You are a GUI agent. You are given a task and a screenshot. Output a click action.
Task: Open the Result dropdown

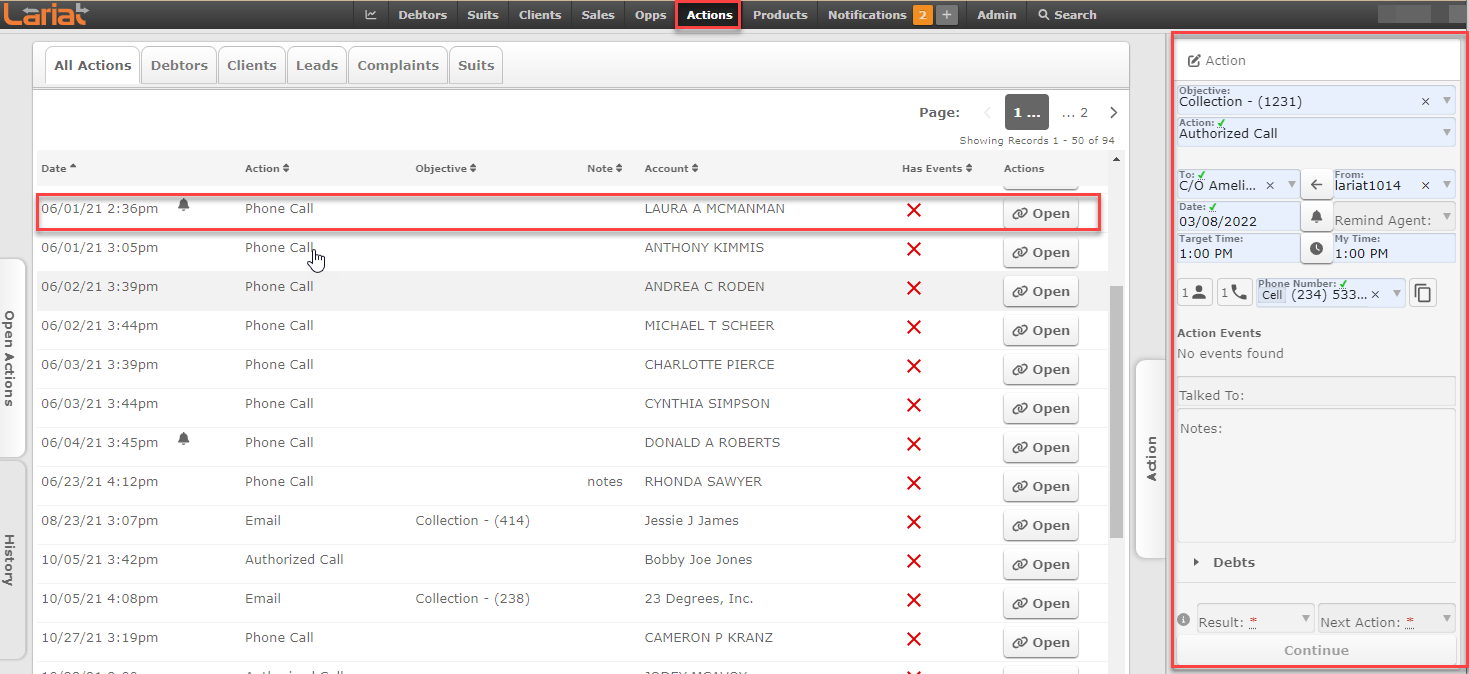tap(1255, 621)
